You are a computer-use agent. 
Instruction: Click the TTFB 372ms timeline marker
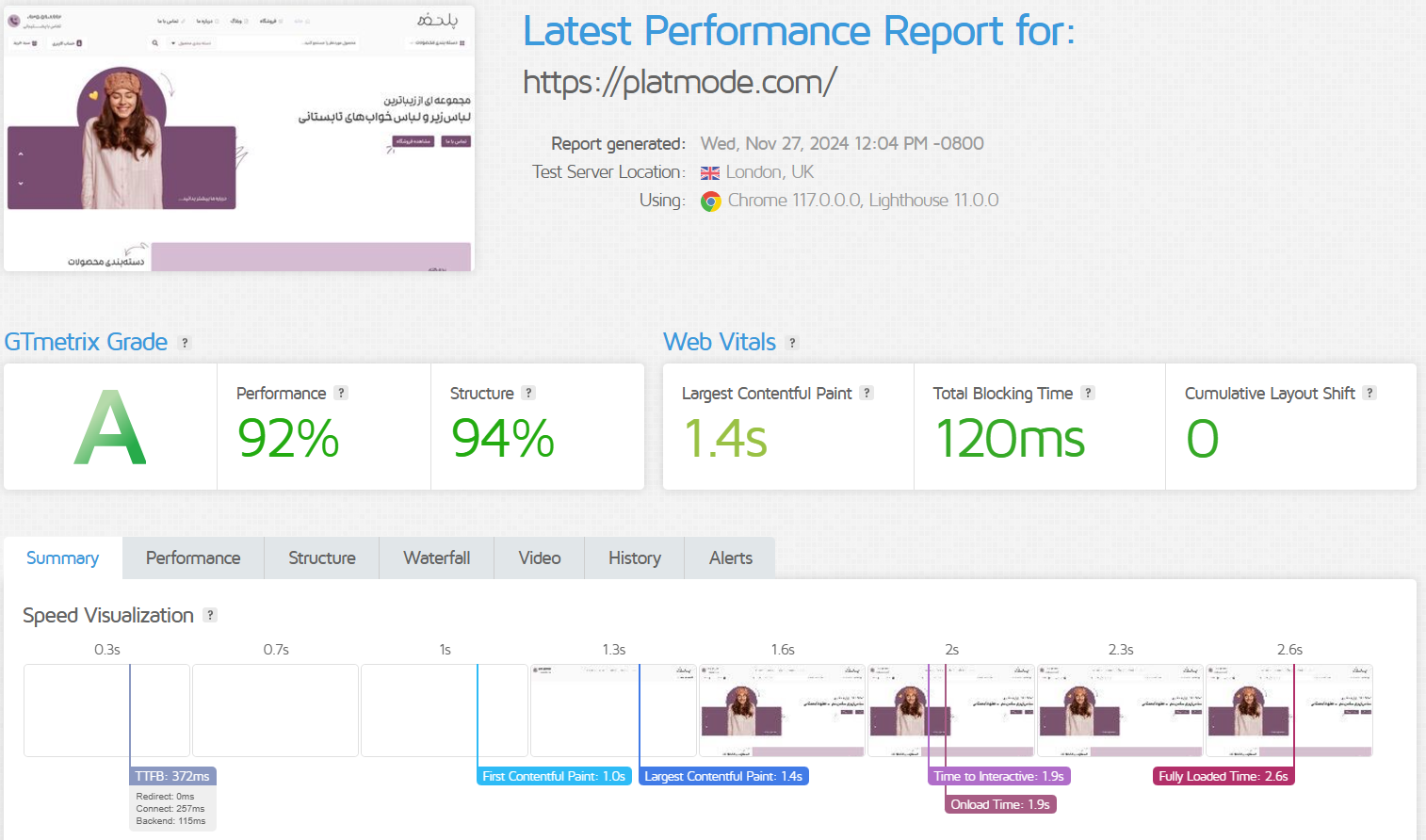pos(172,776)
